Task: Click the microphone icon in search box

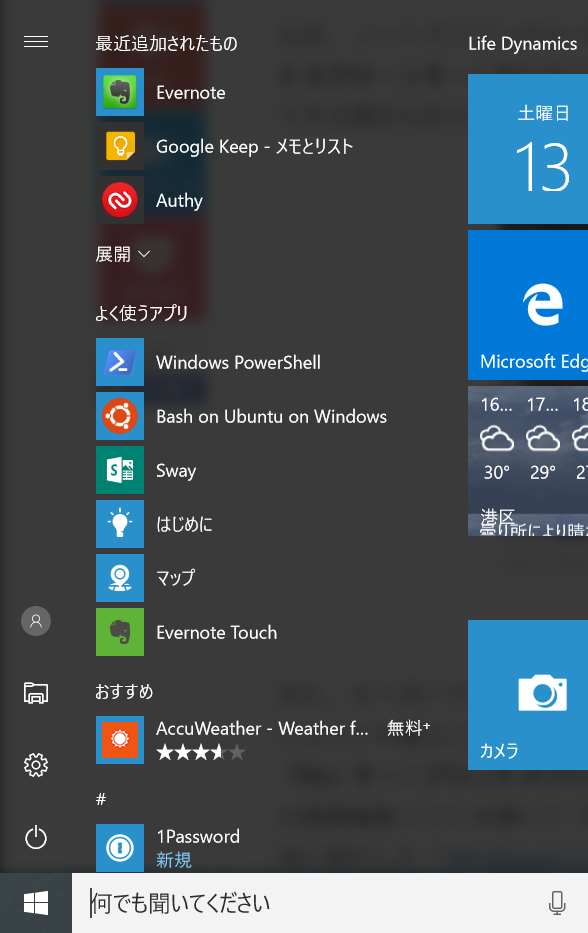Action: [x=557, y=903]
